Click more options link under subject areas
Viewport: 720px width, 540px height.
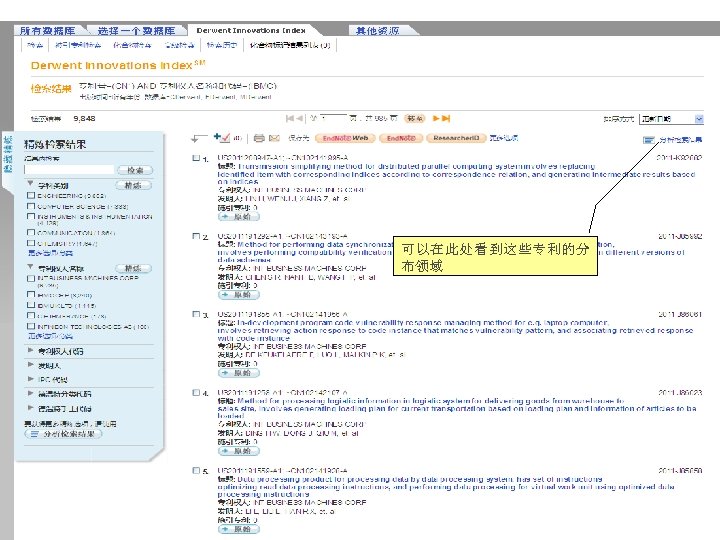50,253
